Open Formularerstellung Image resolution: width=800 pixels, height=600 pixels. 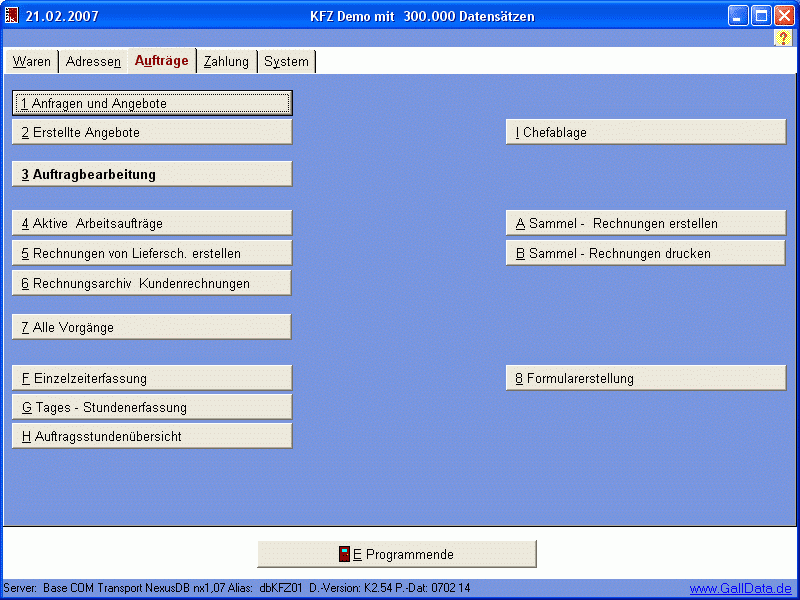pos(645,378)
